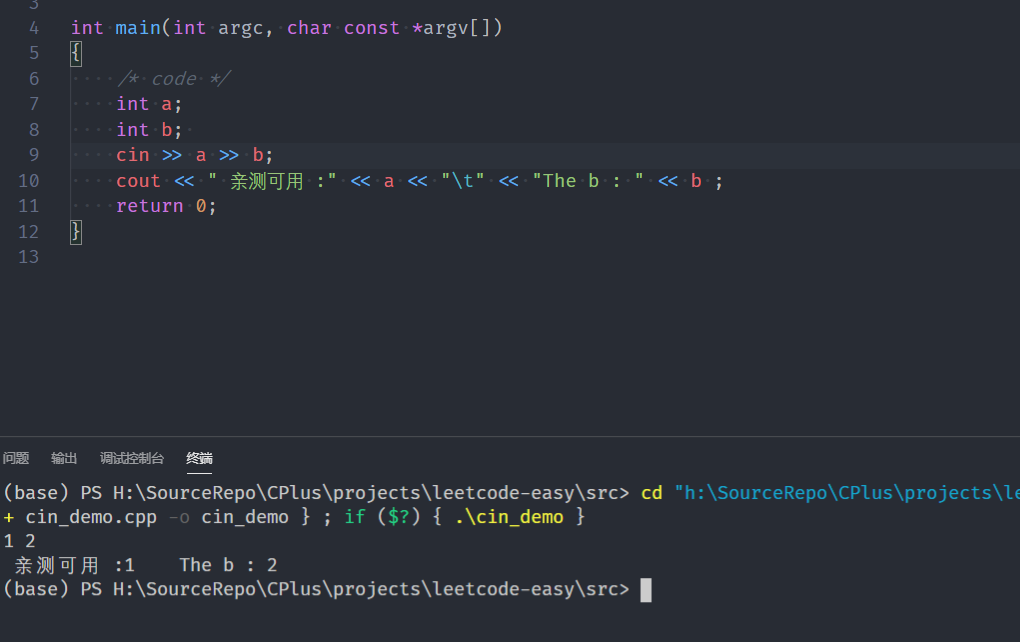This screenshot has height=642, width=1020.
Task: Click the 'char' keyword on line 4
Action: click(309, 28)
